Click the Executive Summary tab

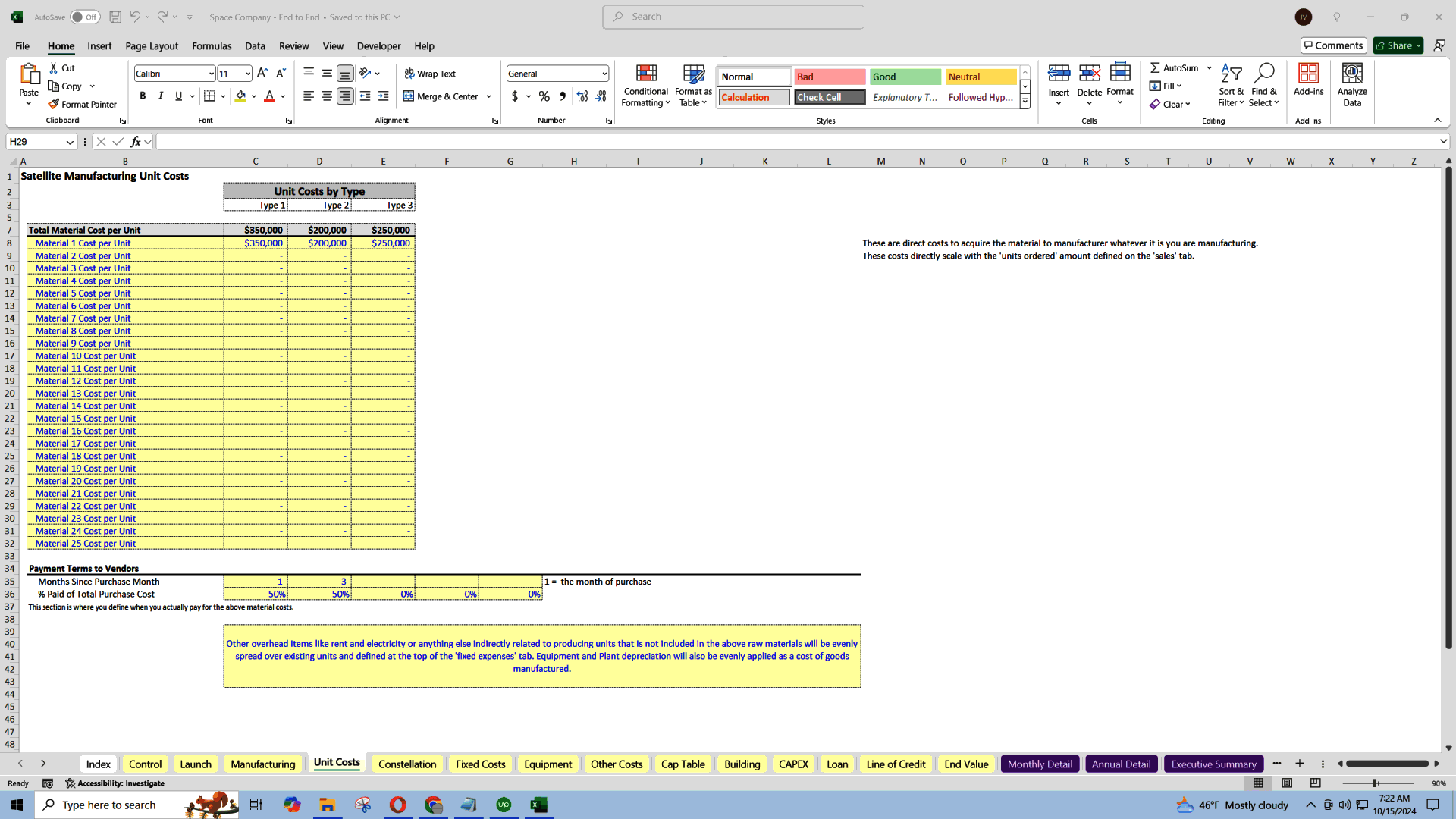point(1214,764)
